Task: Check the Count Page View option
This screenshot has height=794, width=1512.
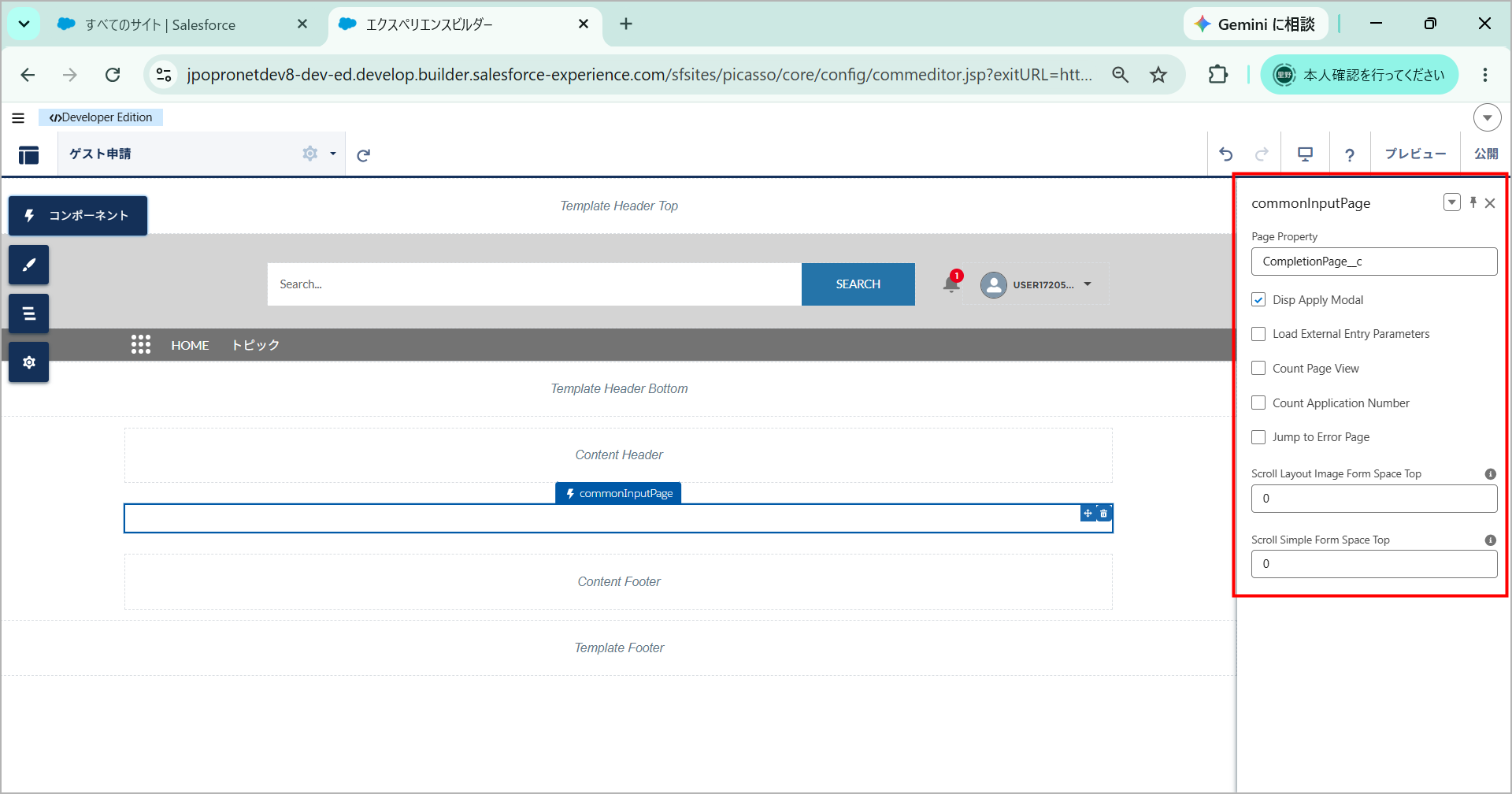Action: [x=1258, y=369]
